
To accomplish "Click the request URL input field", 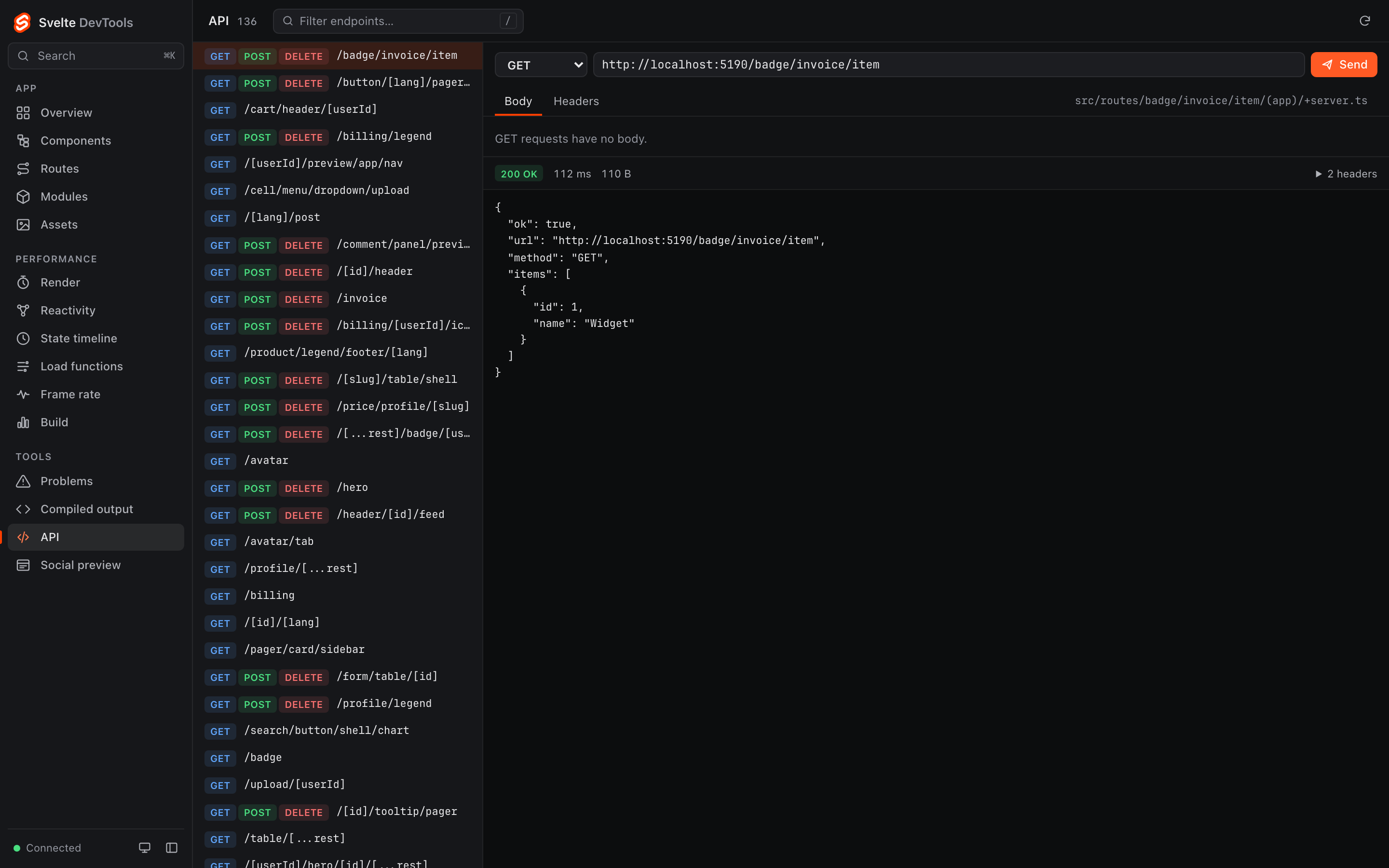I will (x=948, y=65).
